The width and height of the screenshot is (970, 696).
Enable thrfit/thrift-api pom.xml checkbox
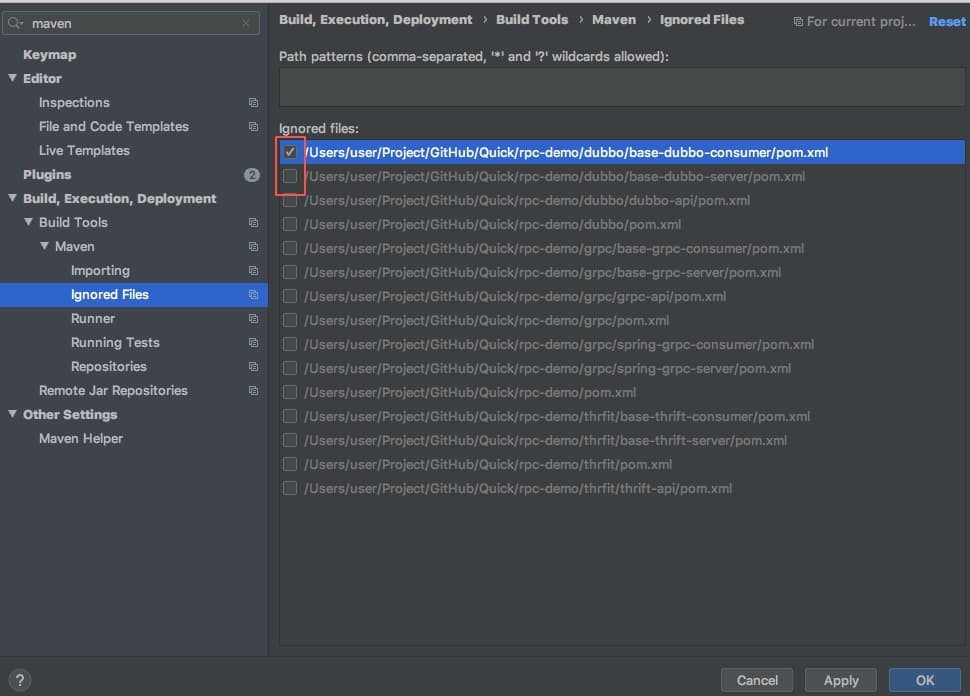pyautogui.click(x=290, y=489)
